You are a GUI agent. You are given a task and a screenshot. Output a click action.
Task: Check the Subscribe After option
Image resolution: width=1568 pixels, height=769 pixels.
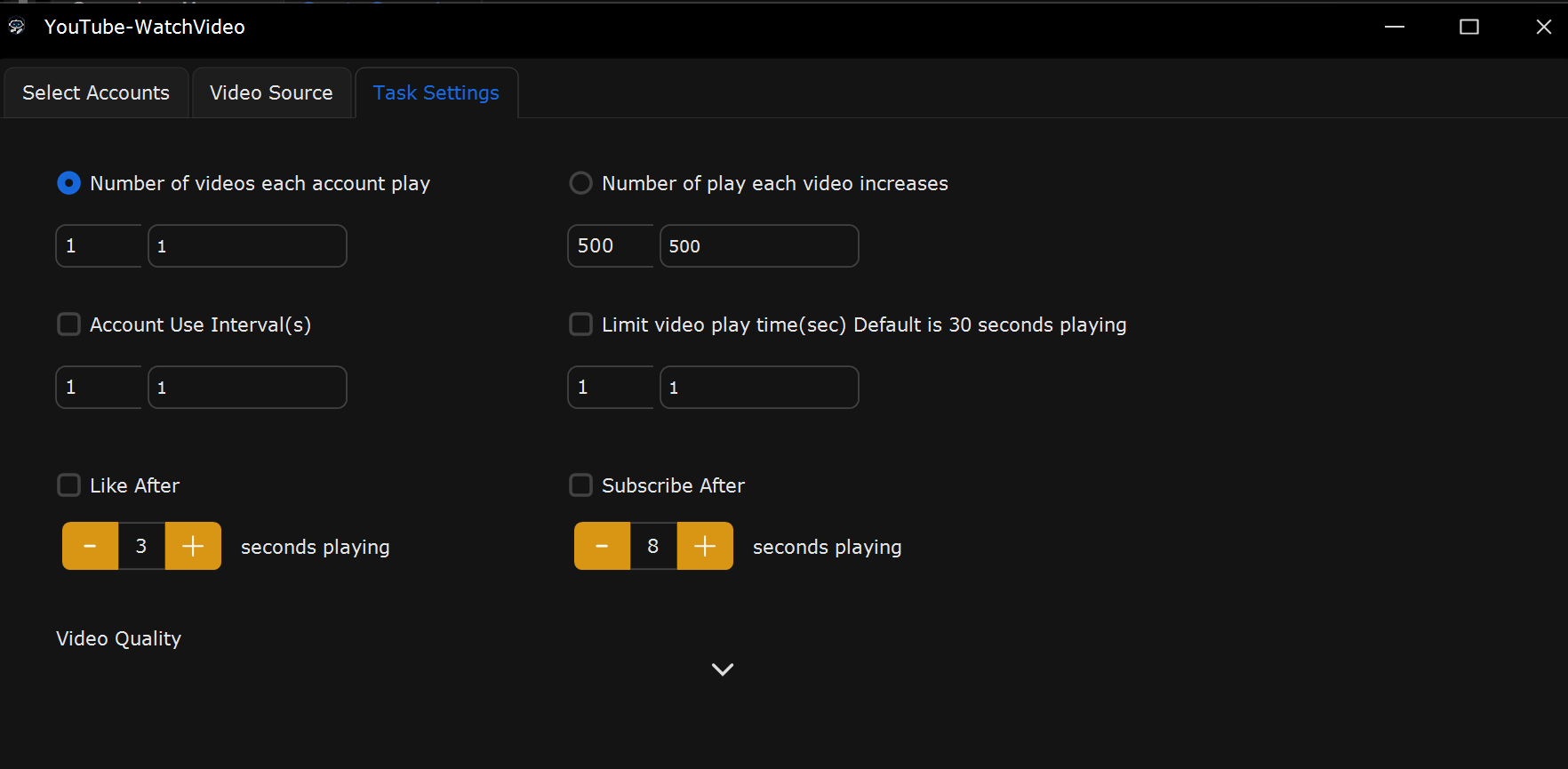point(580,485)
